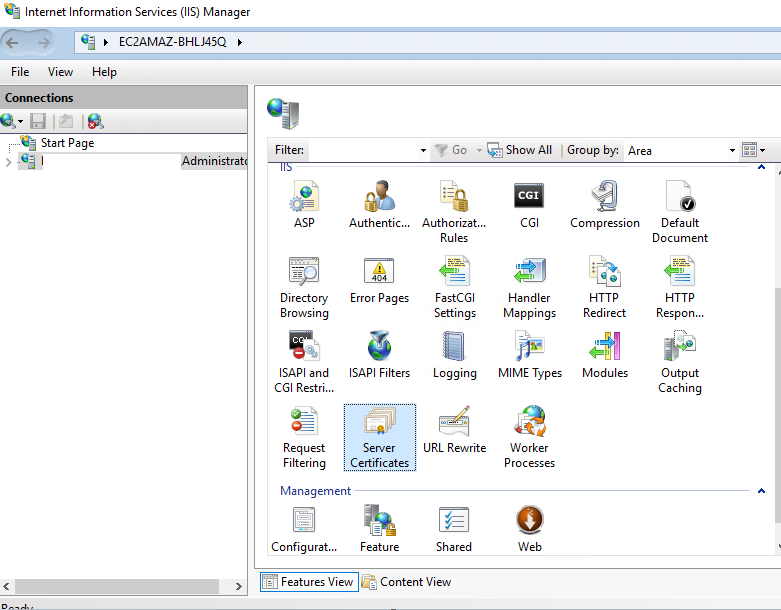The width and height of the screenshot is (781, 610).
Task: Navigate back with the Back arrow
Action: tap(12, 43)
